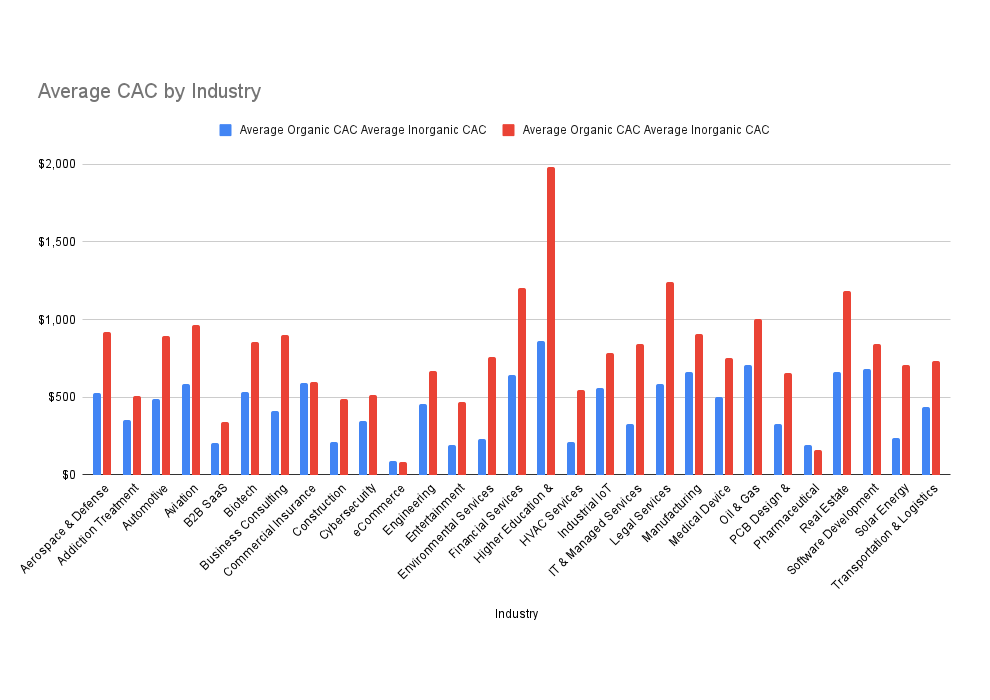Select the red Oil & Gas bar

758,397
